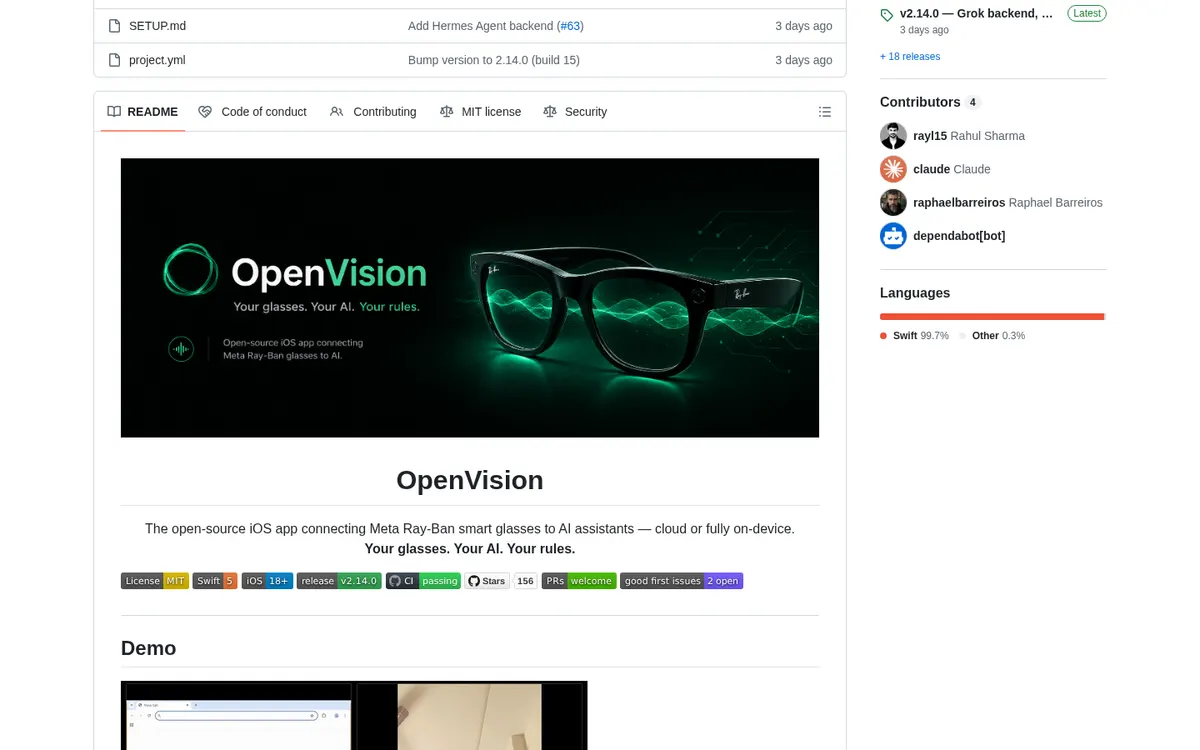Click the release v2.14.0 badge
This screenshot has width=1200, height=750.
point(339,581)
